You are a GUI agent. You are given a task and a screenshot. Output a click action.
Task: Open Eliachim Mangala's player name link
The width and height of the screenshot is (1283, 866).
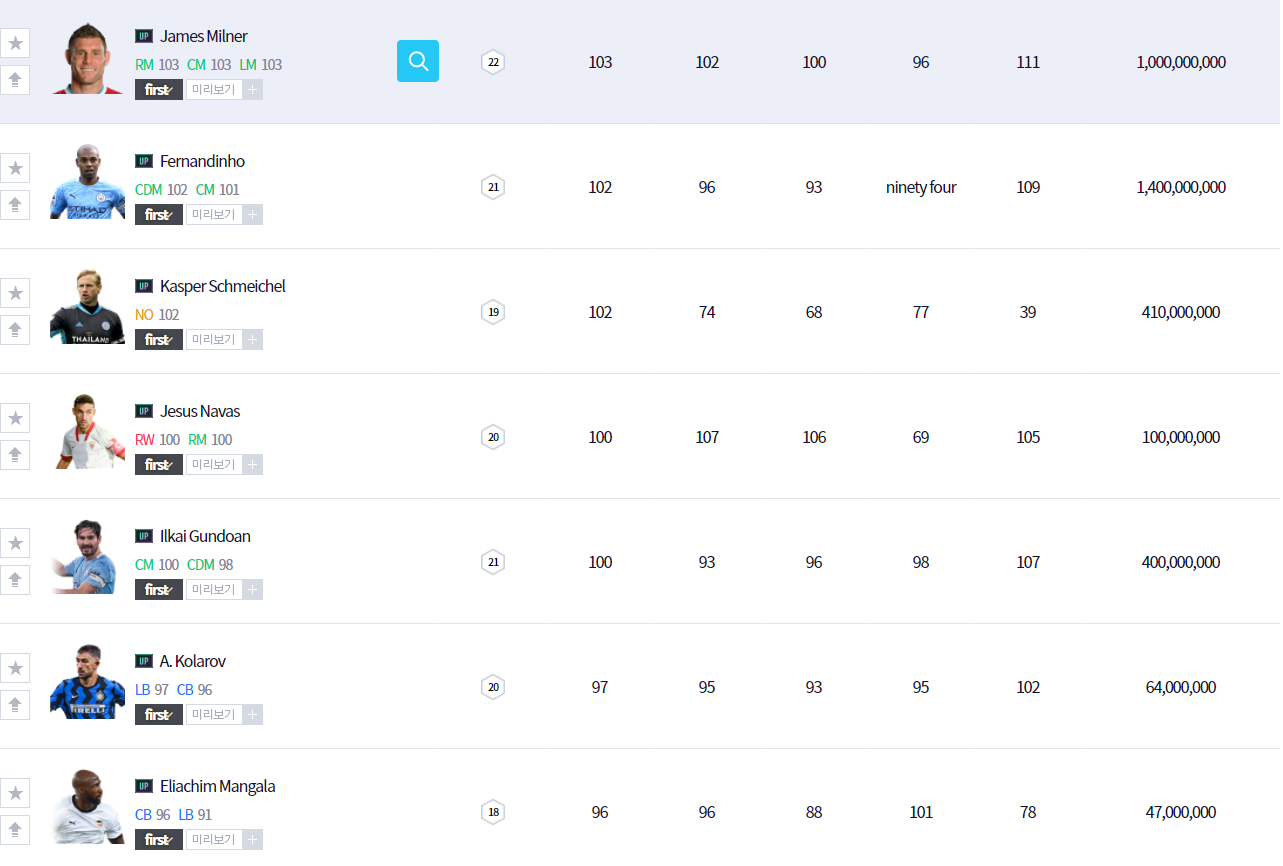point(217,786)
